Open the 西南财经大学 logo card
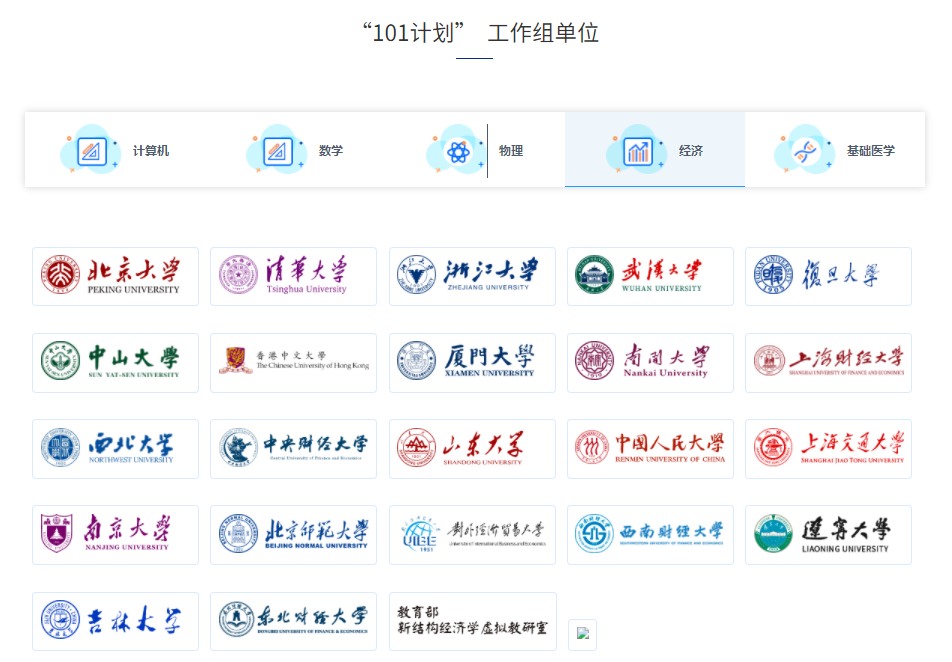The image size is (952, 662). 650,535
